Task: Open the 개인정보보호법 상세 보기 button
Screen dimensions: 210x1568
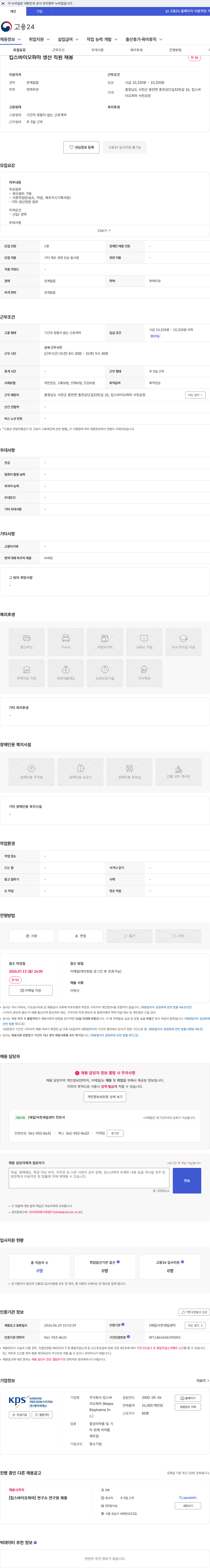Action: [105, 1097]
